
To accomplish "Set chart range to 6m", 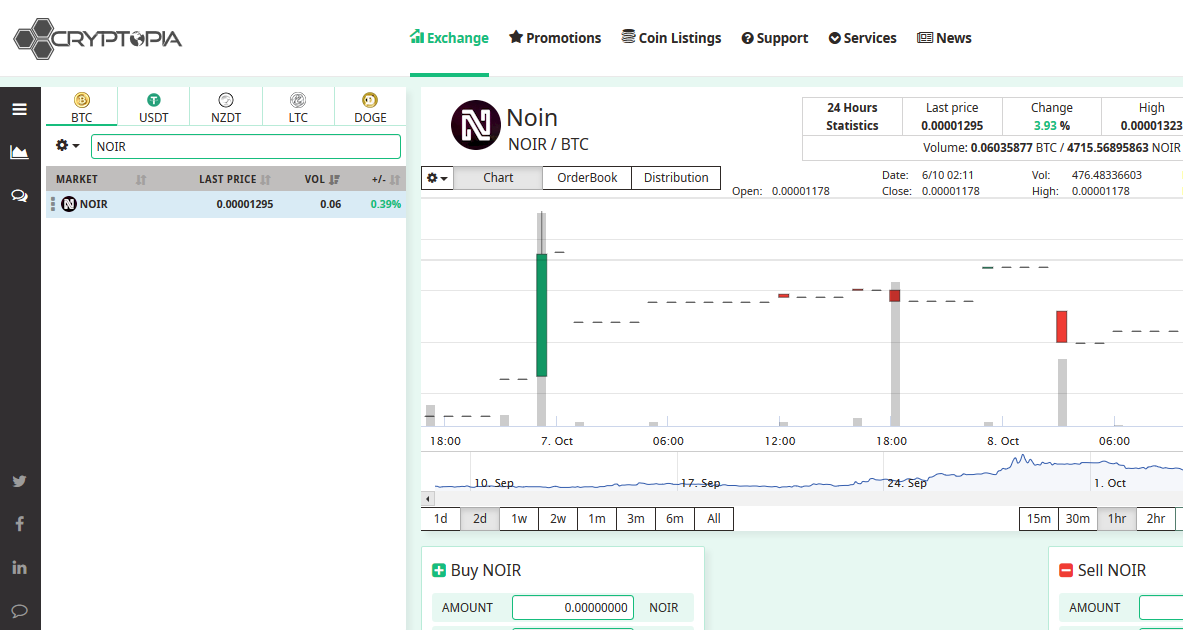I will [675, 518].
